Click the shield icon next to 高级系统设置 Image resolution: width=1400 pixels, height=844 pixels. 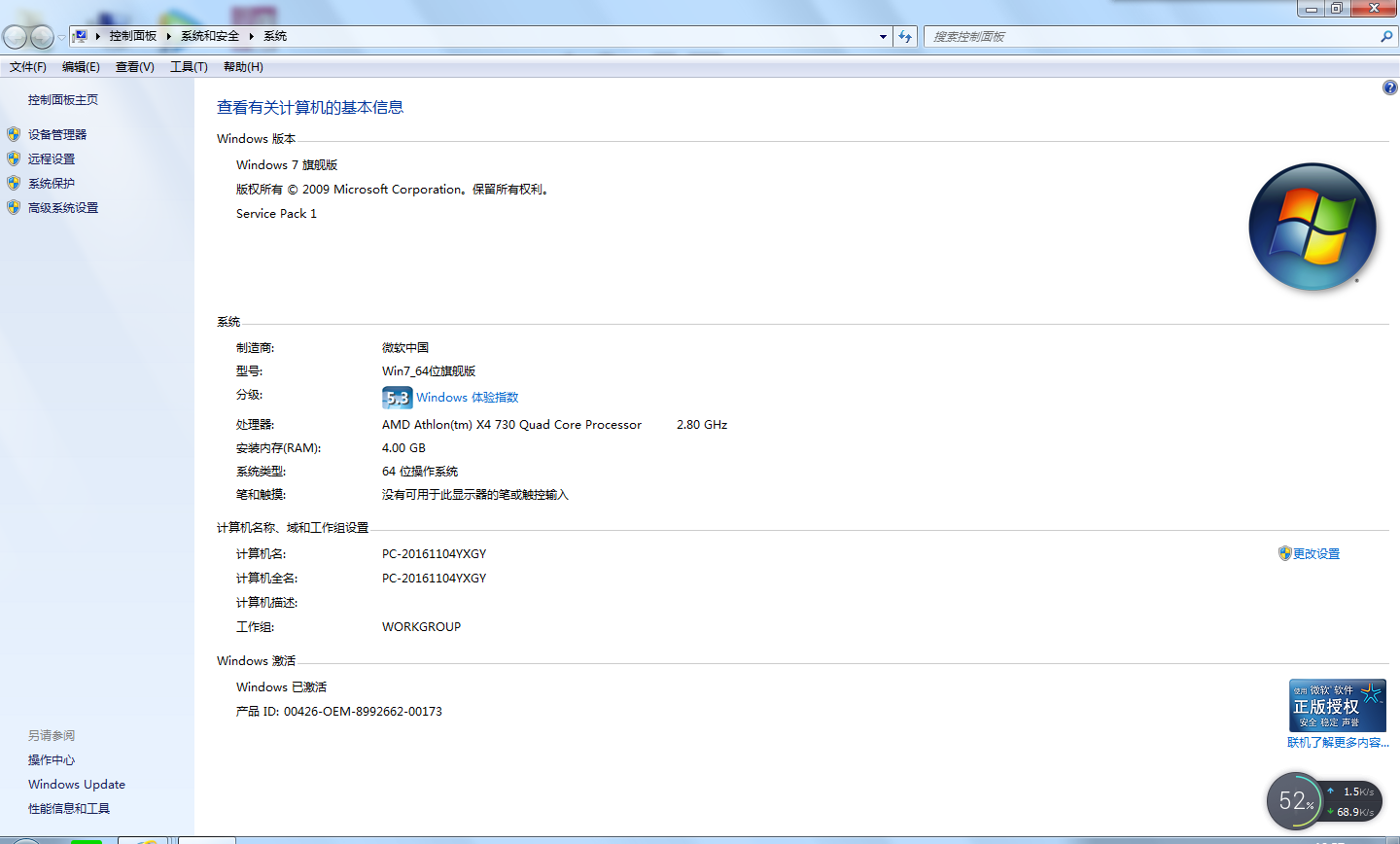14,207
